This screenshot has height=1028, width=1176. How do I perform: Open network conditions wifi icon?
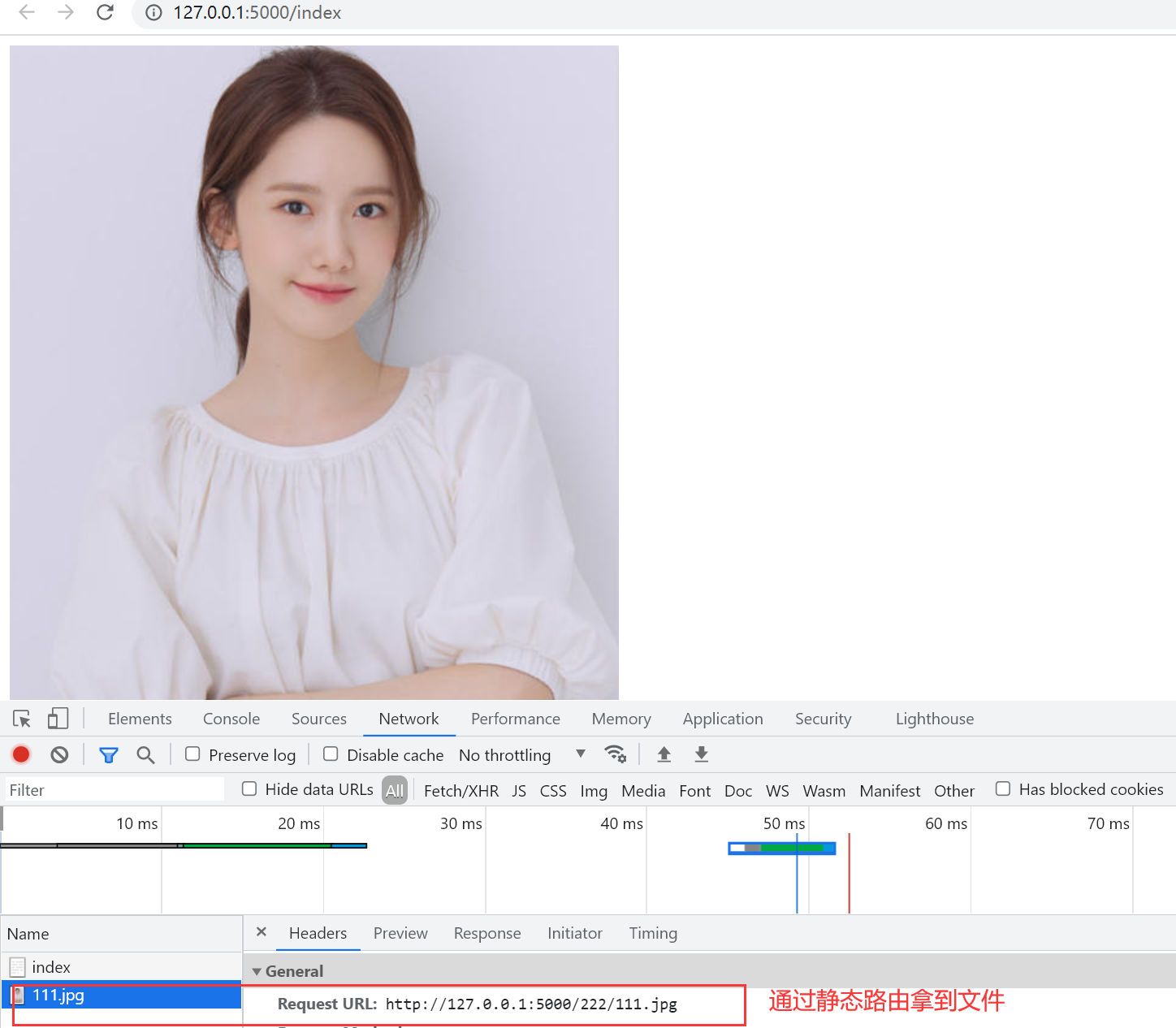point(616,754)
